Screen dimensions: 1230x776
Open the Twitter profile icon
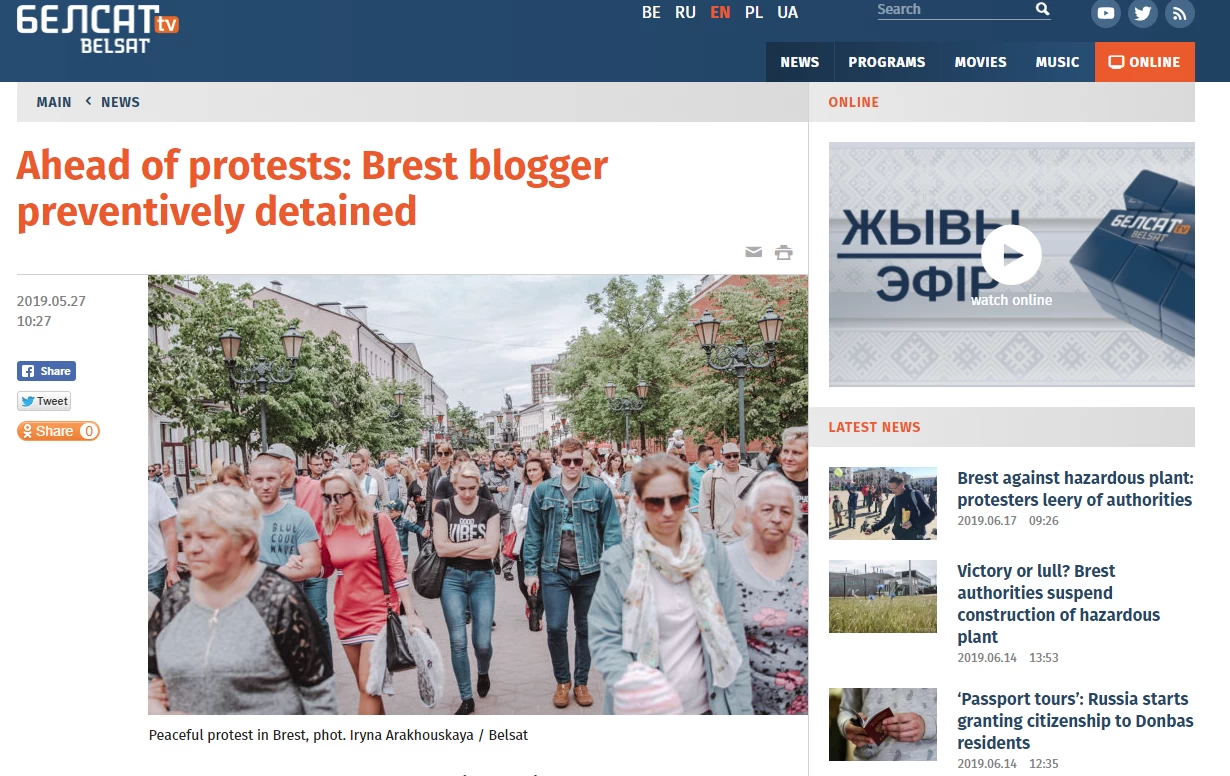pos(1142,13)
